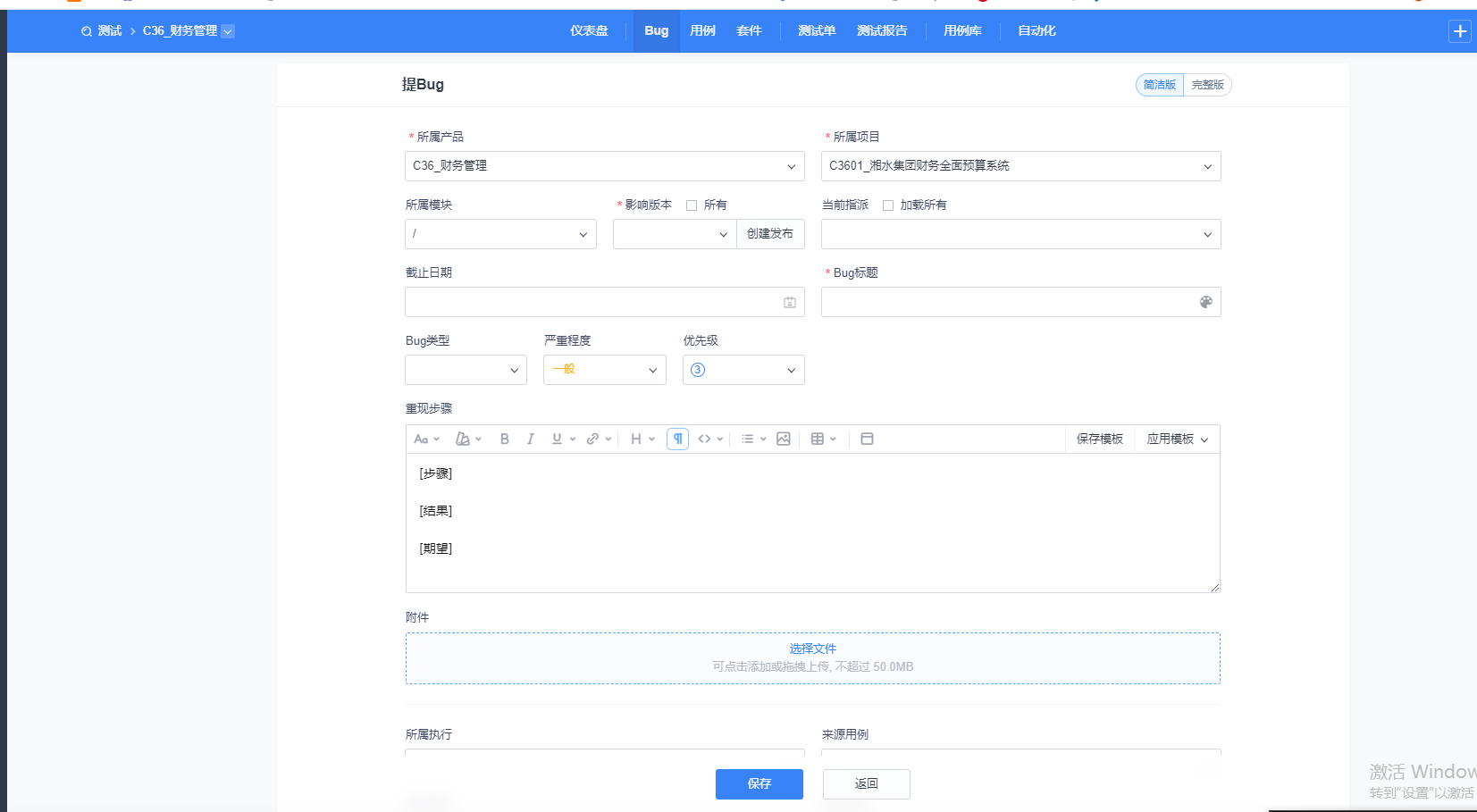The height and width of the screenshot is (812, 1477).
Task: Switch to 完整版 form mode
Action: coord(1207,85)
